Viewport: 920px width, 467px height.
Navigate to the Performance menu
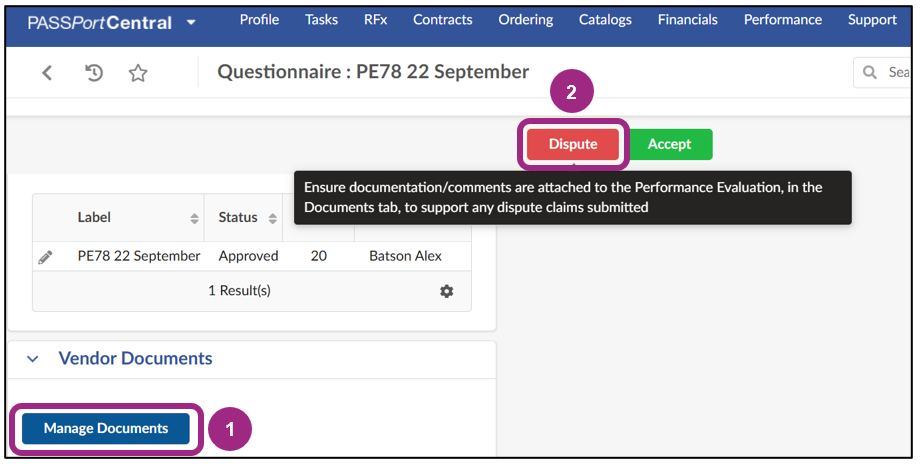782,20
